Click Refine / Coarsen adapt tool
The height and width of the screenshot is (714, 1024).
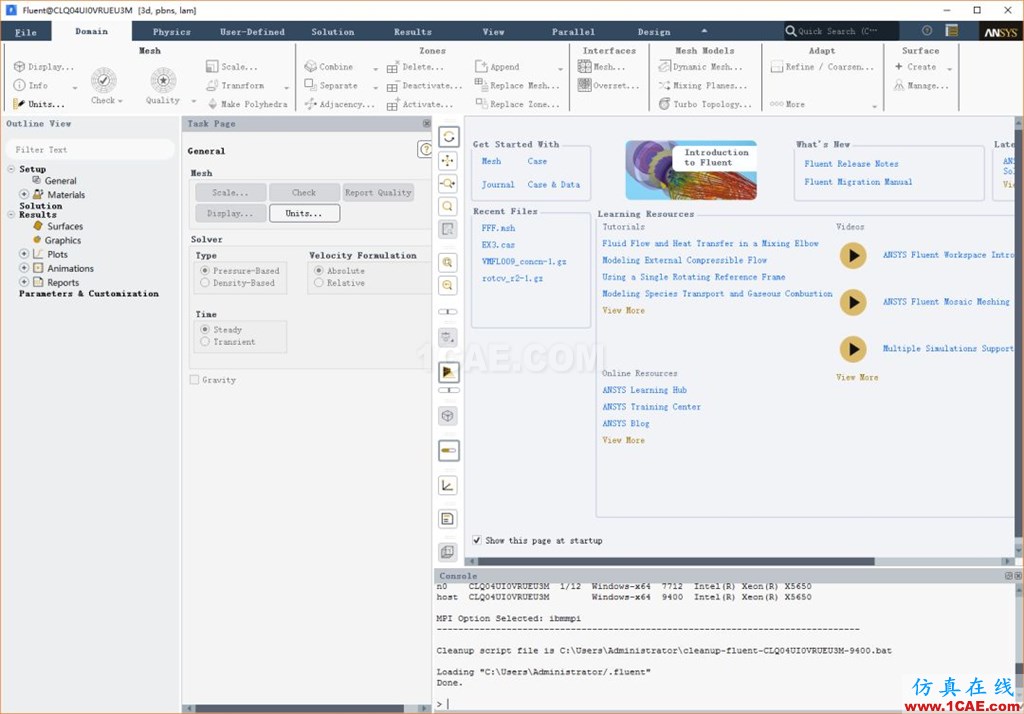(822, 67)
